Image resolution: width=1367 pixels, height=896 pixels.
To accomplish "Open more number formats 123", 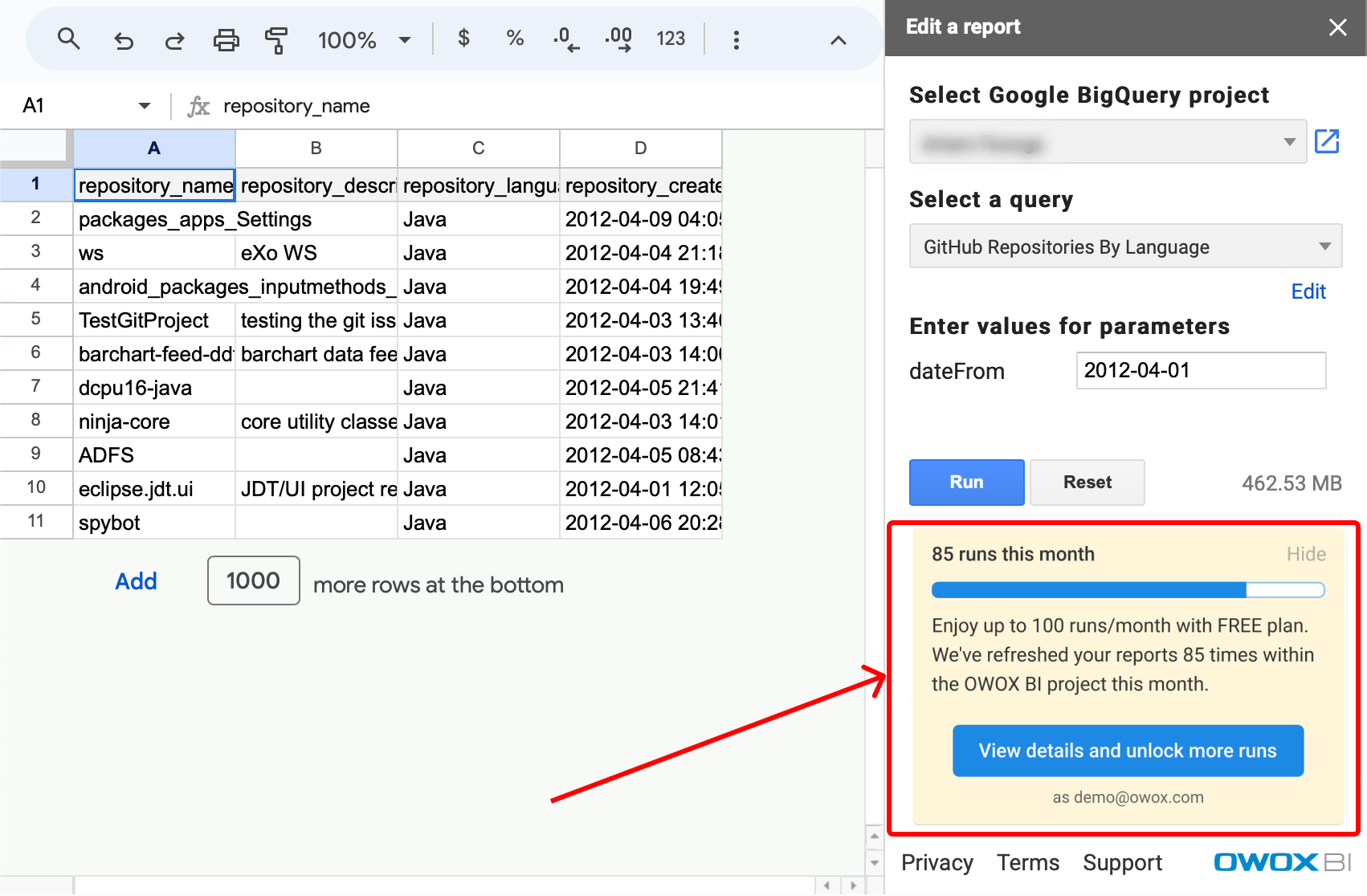I will pyautogui.click(x=670, y=39).
